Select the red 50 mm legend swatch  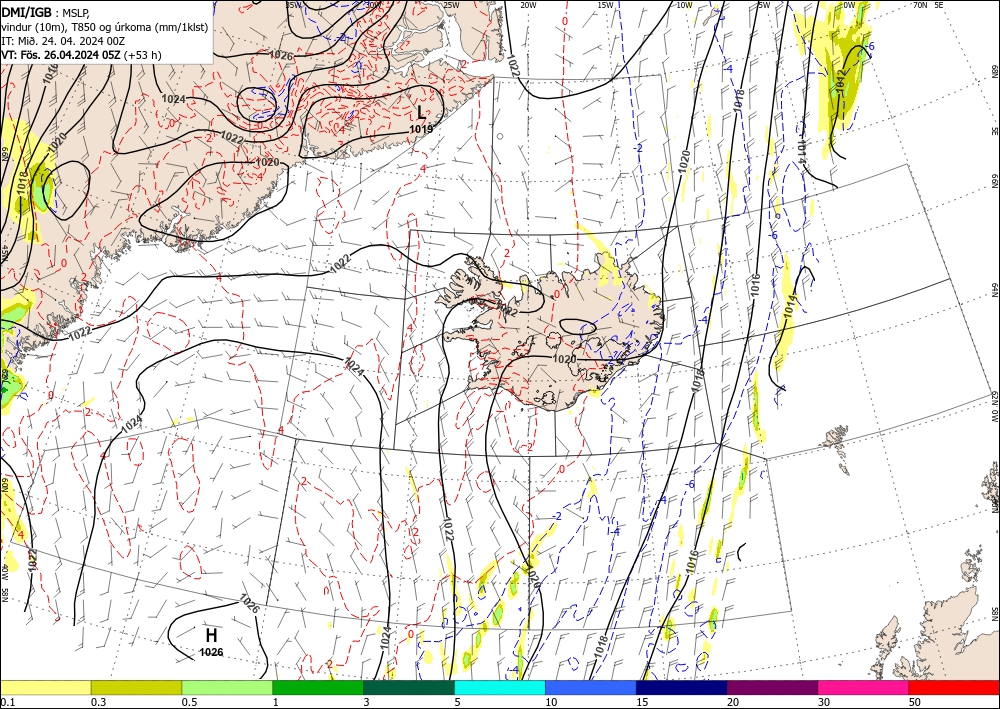[954, 687]
